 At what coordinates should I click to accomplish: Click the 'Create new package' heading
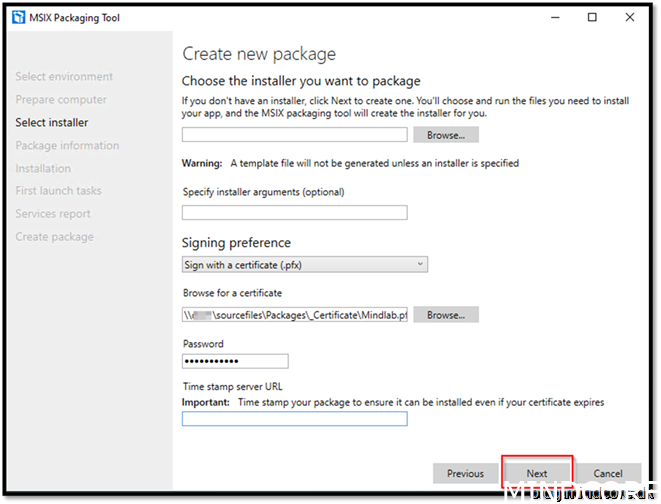[x=259, y=54]
